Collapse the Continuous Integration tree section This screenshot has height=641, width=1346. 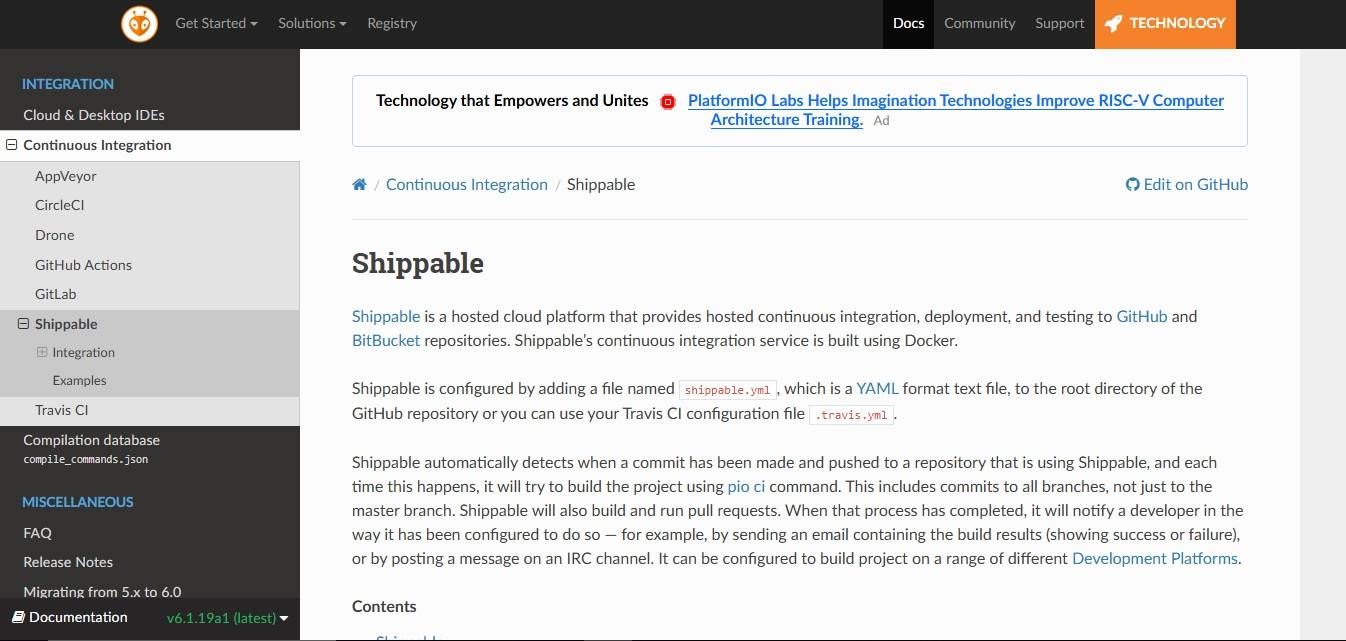coord(12,145)
